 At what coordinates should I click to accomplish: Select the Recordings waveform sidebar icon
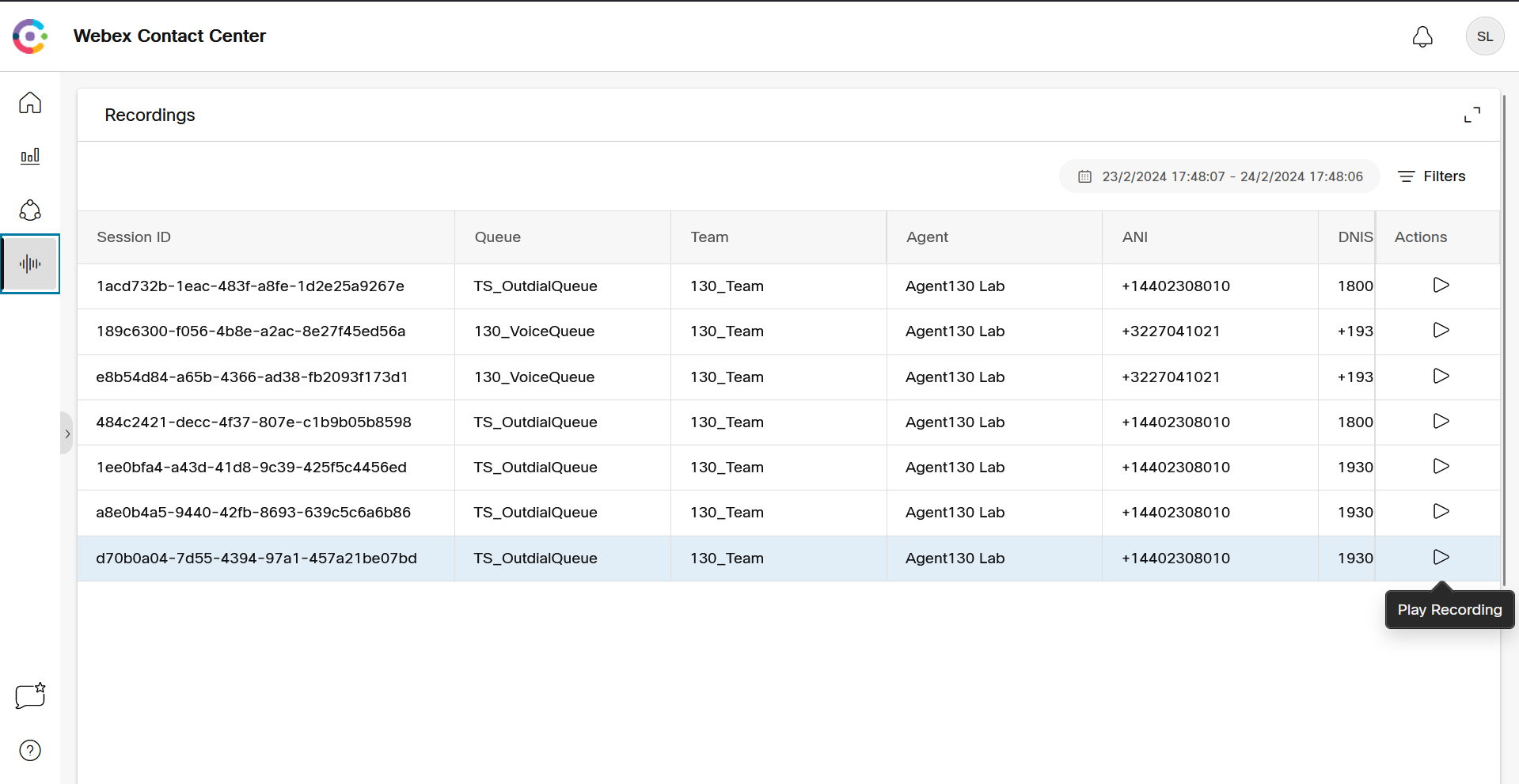click(x=30, y=263)
